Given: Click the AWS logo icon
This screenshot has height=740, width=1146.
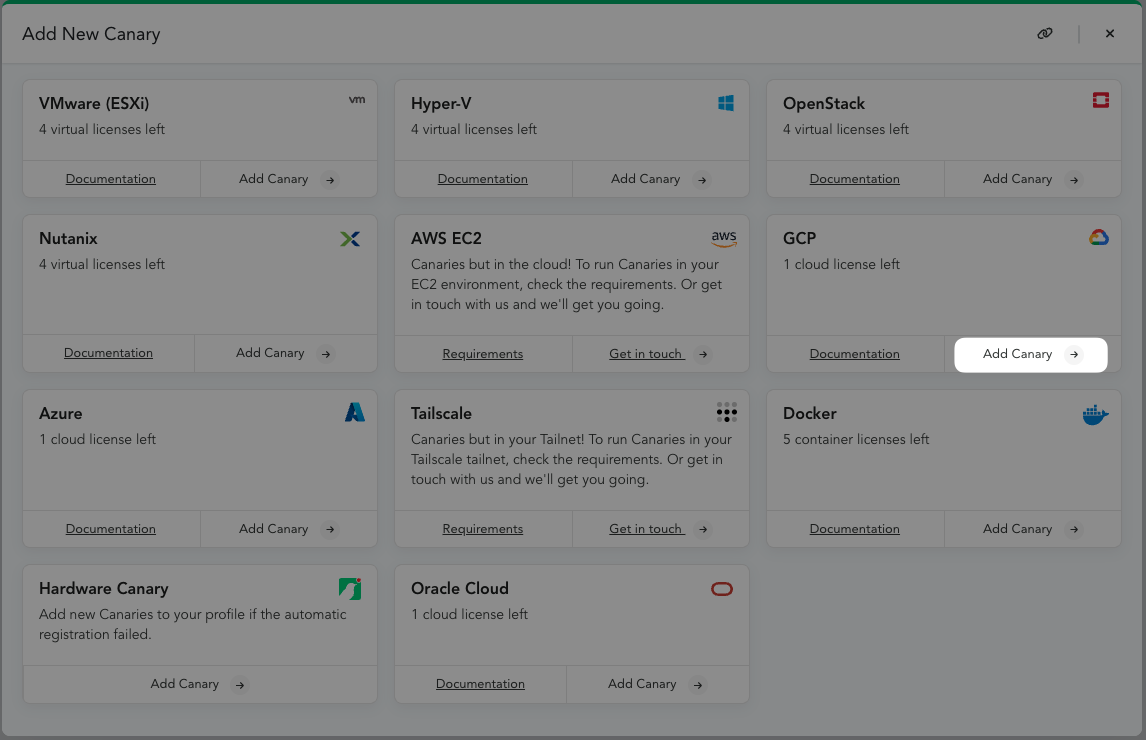Looking at the screenshot, I should (724, 238).
